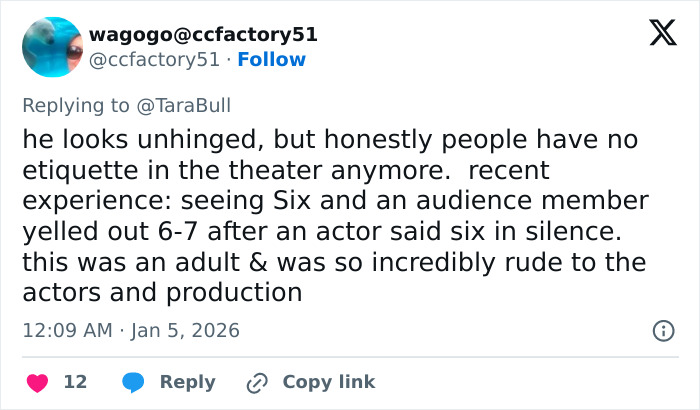Open wagogo's profile avatar picture
Screen dimensions: 700x410
(51, 47)
